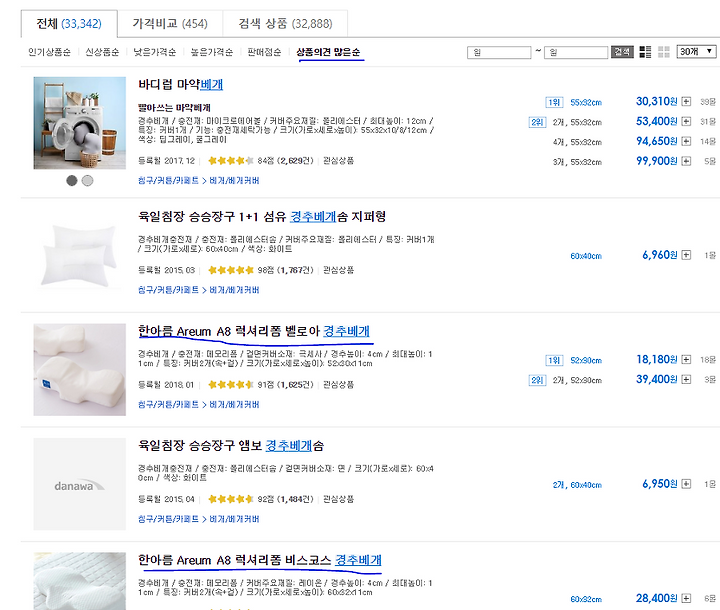This screenshot has height=610, width=720.
Task: Open 한아름 Areum A8 벨로아 경추베개 title
Action: click(x=254, y=331)
